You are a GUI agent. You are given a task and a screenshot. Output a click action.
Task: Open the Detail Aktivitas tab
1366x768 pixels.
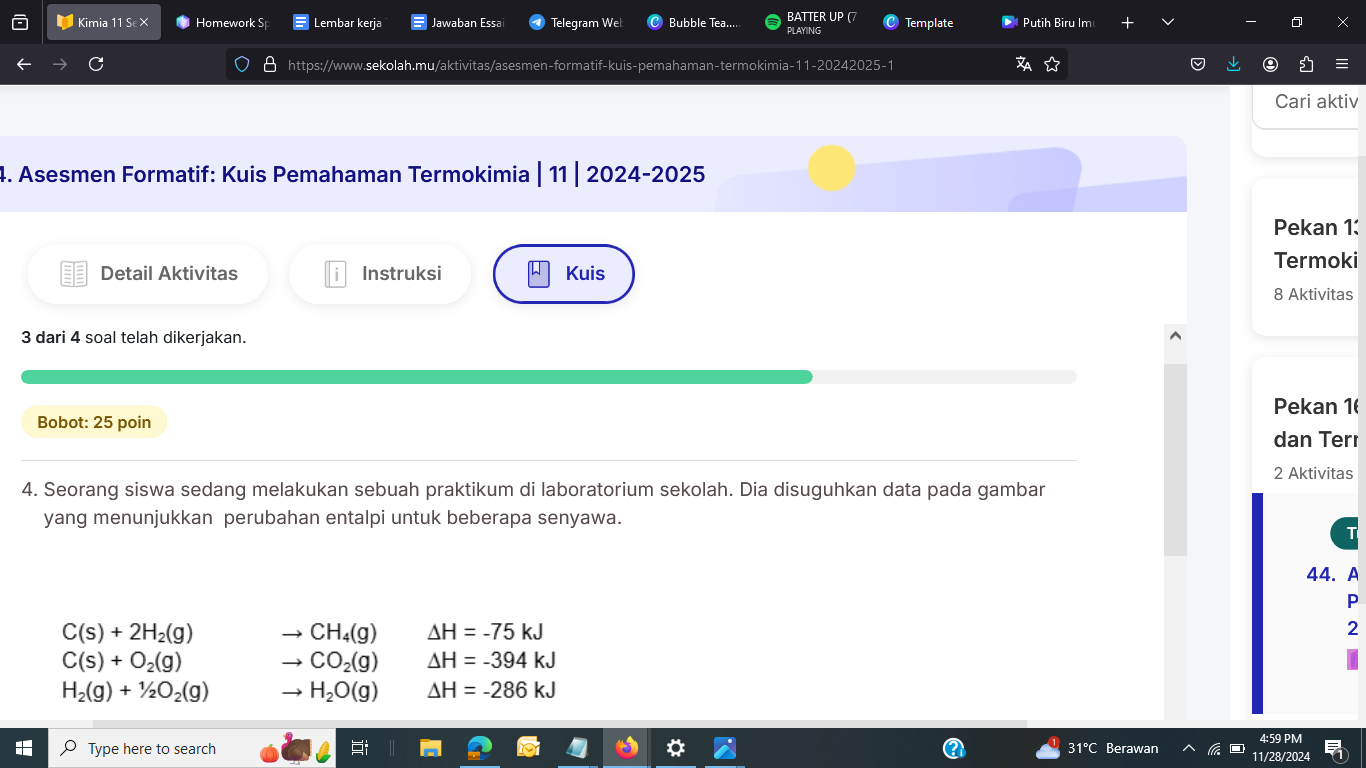pyautogui.click(x=148, y=274)
